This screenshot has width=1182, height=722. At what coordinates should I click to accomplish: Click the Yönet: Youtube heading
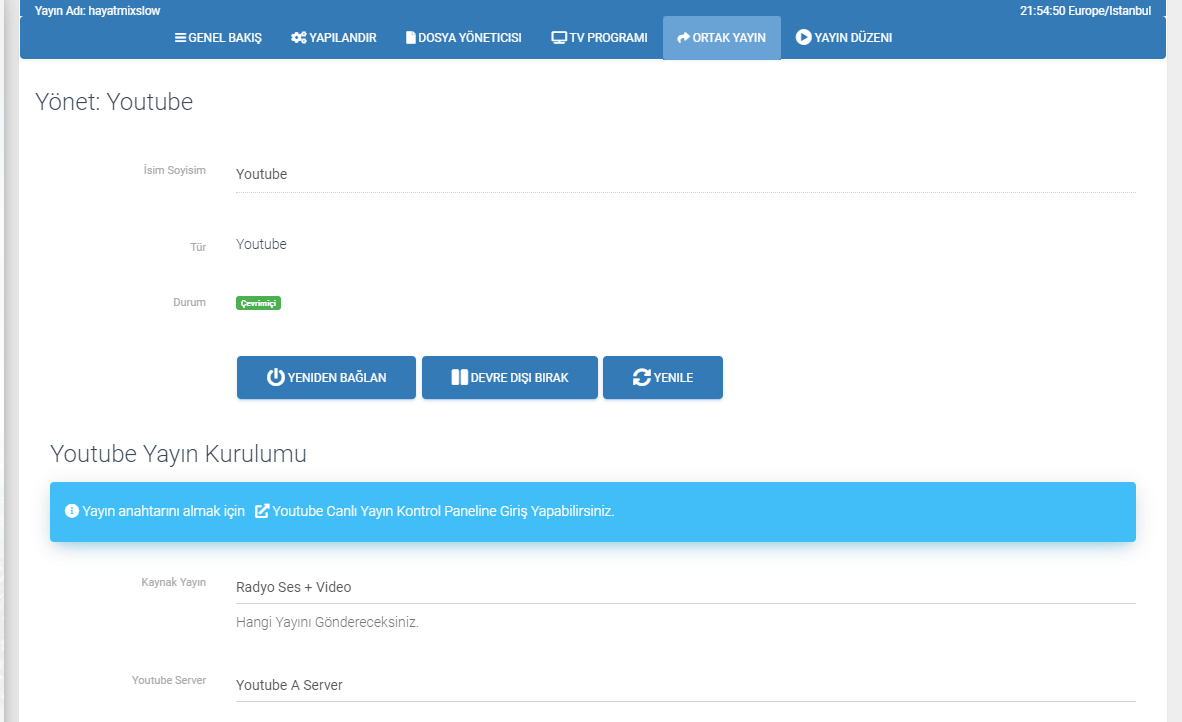coord(114,102)
